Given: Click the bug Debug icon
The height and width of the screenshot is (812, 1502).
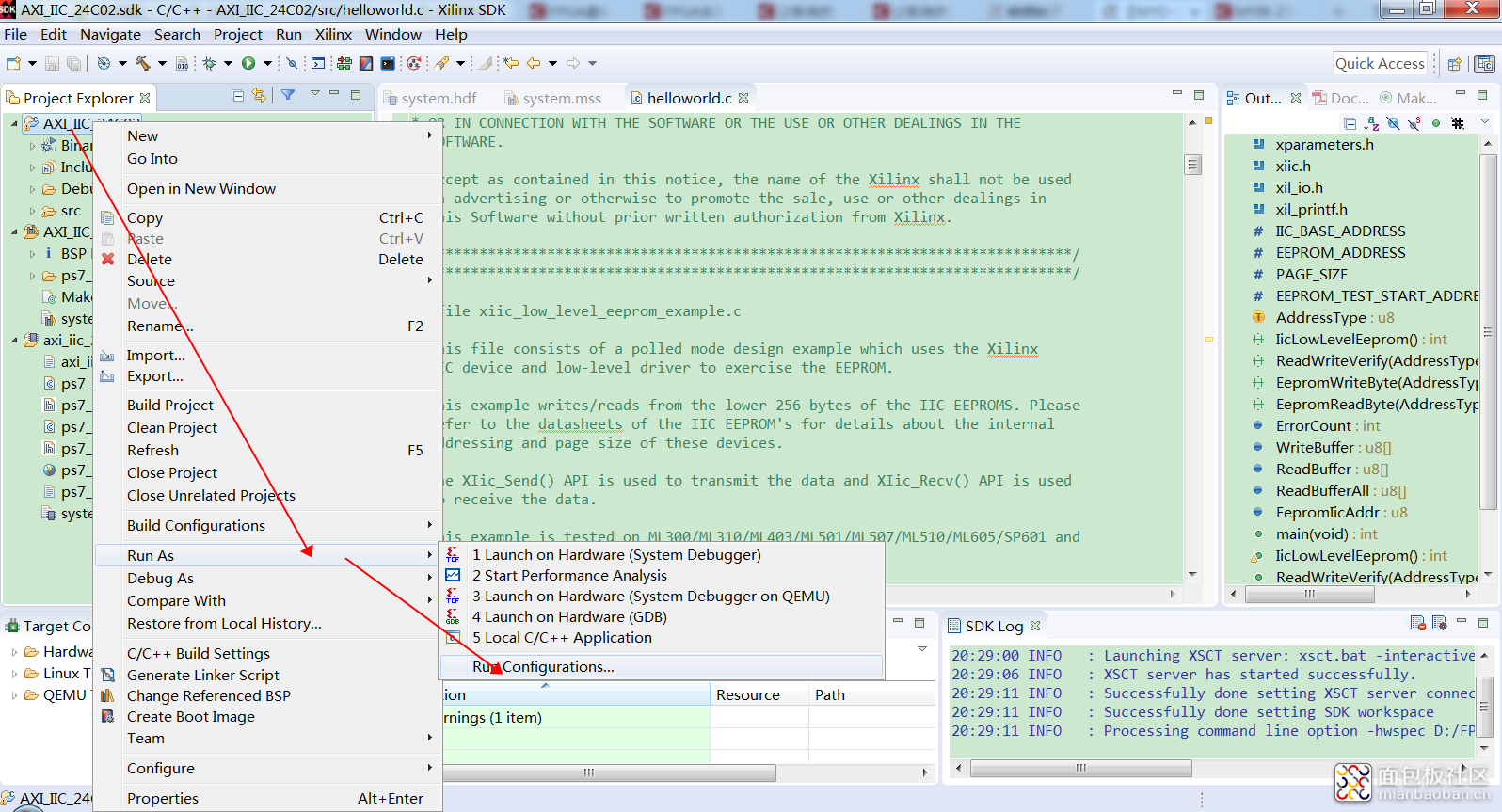Looking at the screenshot, I should (210, 63).
